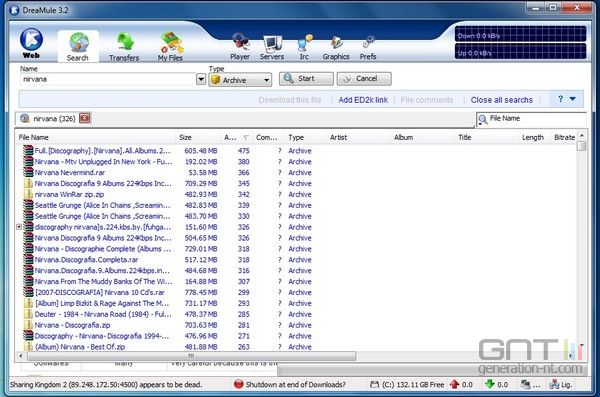The width and height of the screenshot is (600, 397).
Task: Click the Sharing Kingdom 2 server status message
Action: tap(106, 384)
